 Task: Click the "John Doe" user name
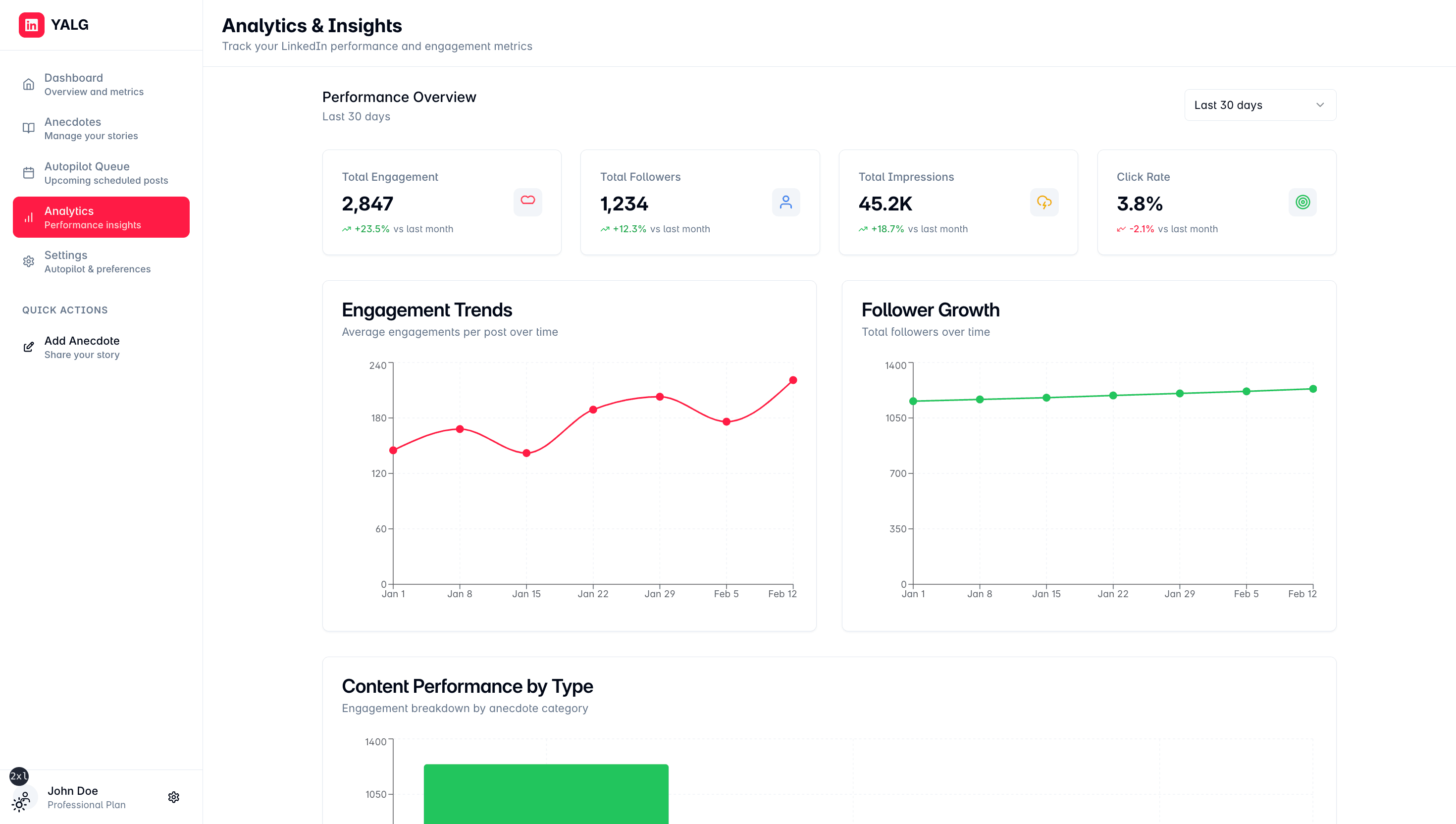(73, 791)
